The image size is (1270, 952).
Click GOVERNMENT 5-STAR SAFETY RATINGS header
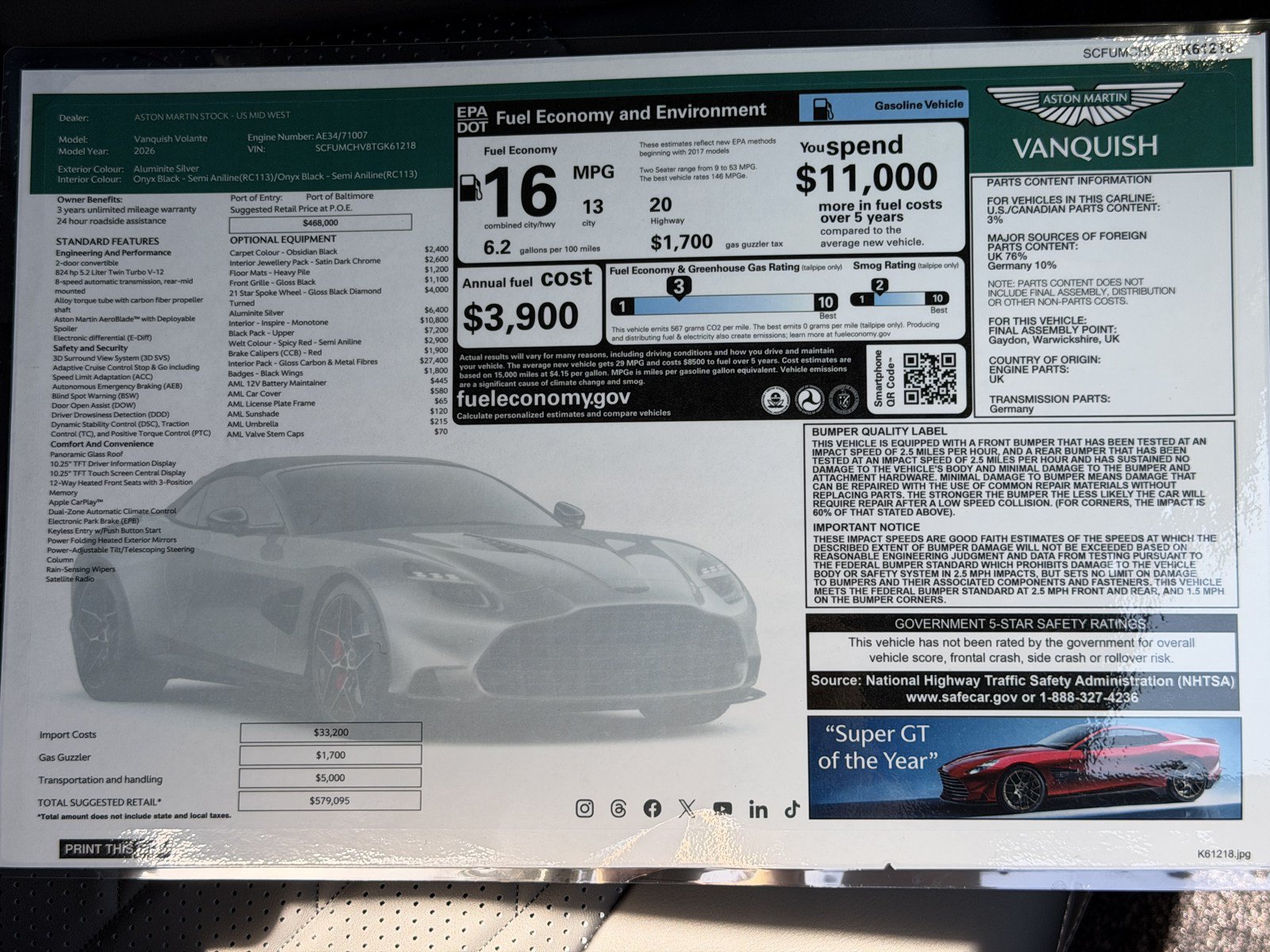pyautogui.click(x=1021, y=624)
